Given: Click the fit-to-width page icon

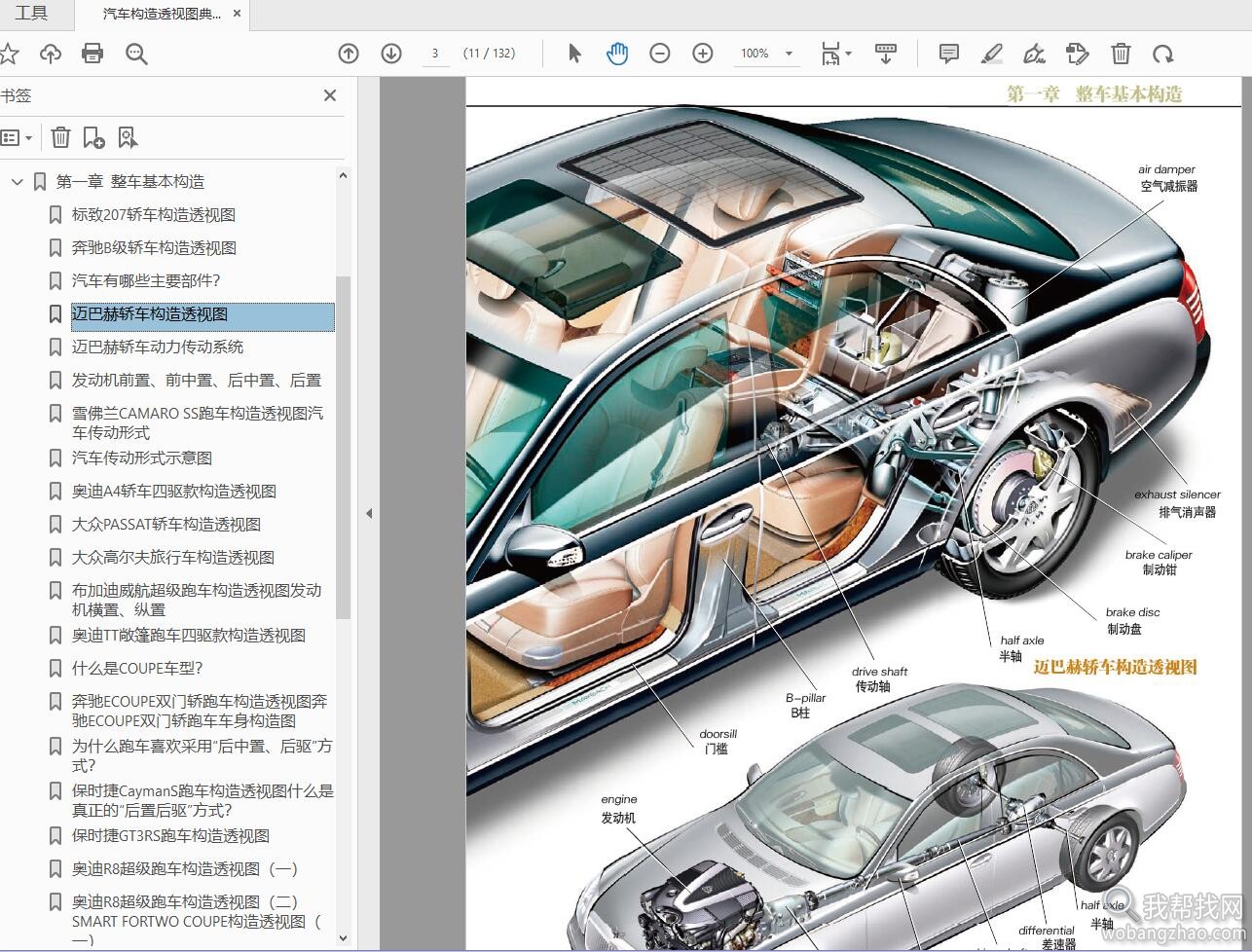Looking at the screenshot, I should click(829, 54).
